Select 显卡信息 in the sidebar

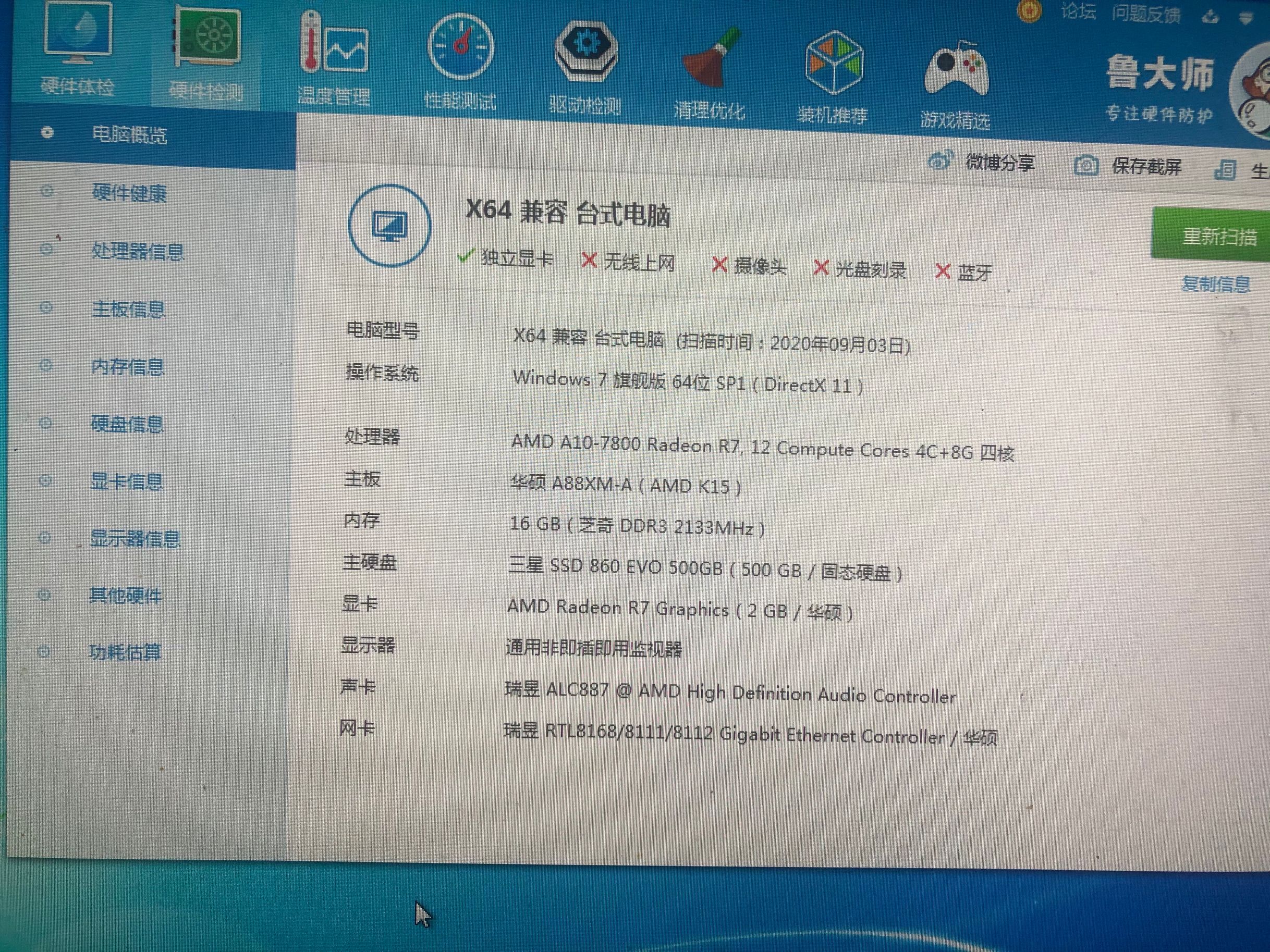click(x=126, y=481)
